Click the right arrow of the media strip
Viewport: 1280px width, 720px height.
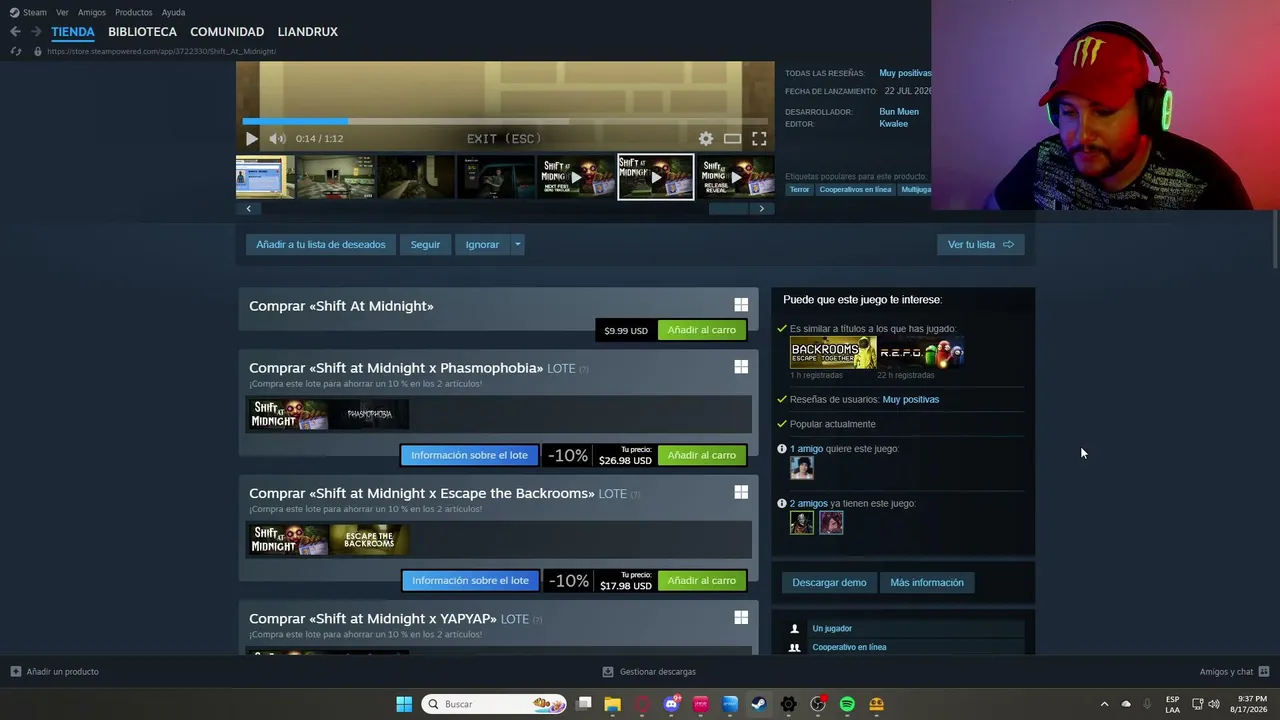[x=761, y=208]
